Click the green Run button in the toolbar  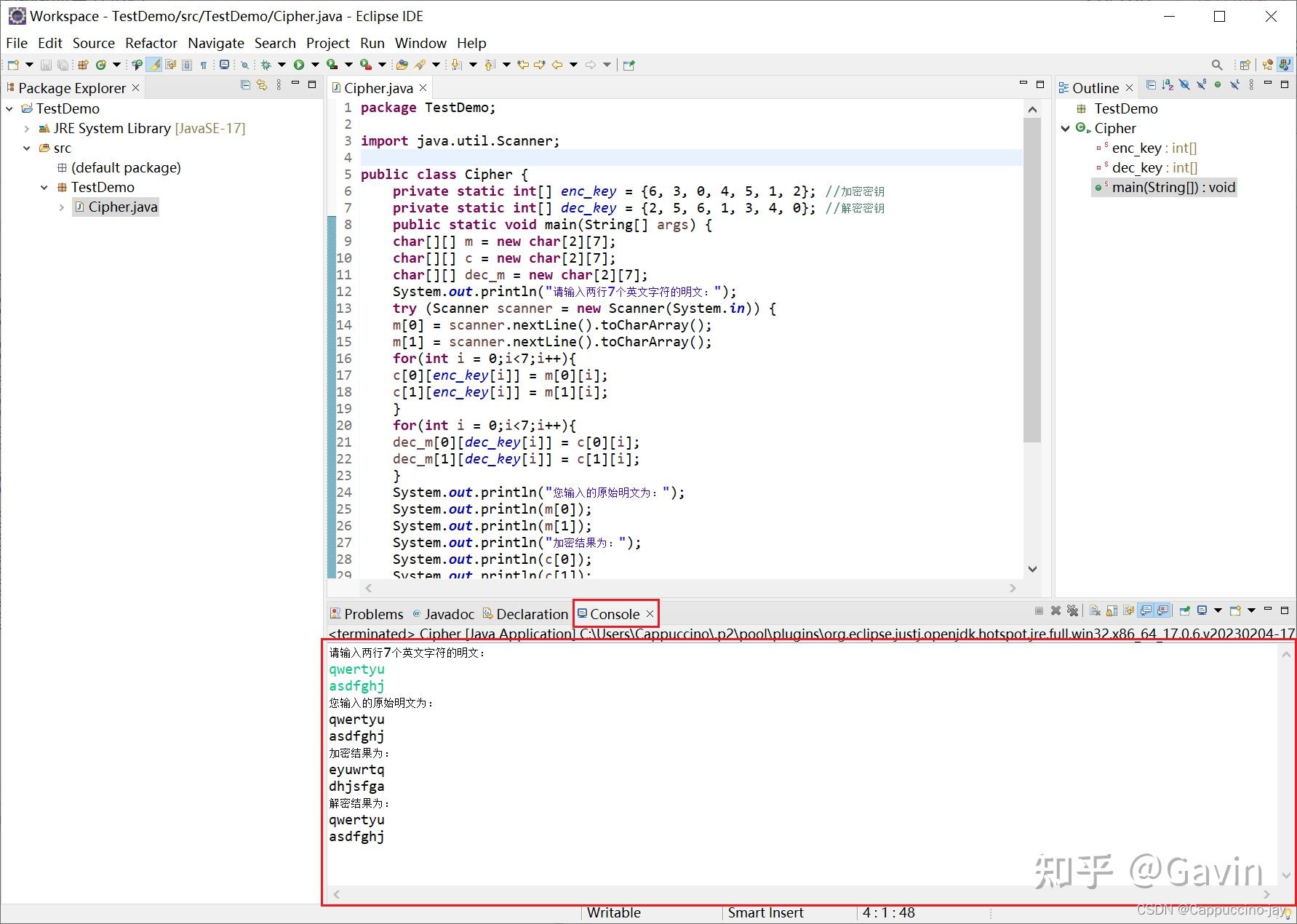tap(299, 65)
